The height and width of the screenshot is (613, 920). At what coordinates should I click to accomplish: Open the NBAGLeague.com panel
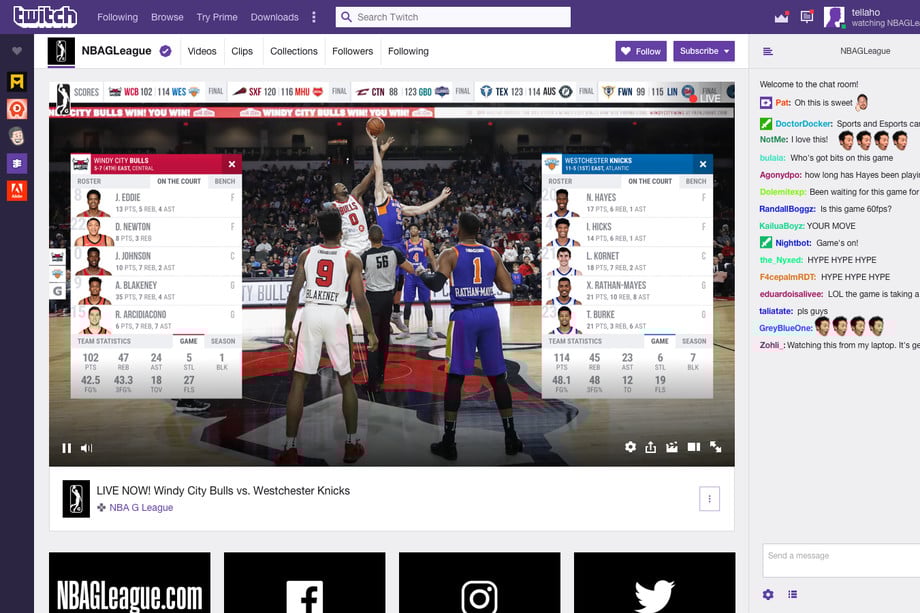point(130,582)
